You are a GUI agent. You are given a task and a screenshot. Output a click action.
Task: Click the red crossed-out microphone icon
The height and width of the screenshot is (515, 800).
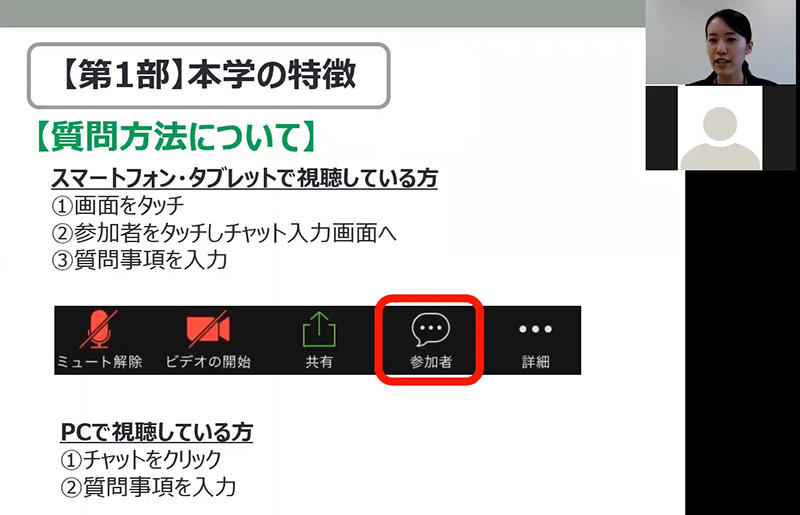tap(98, 329)
